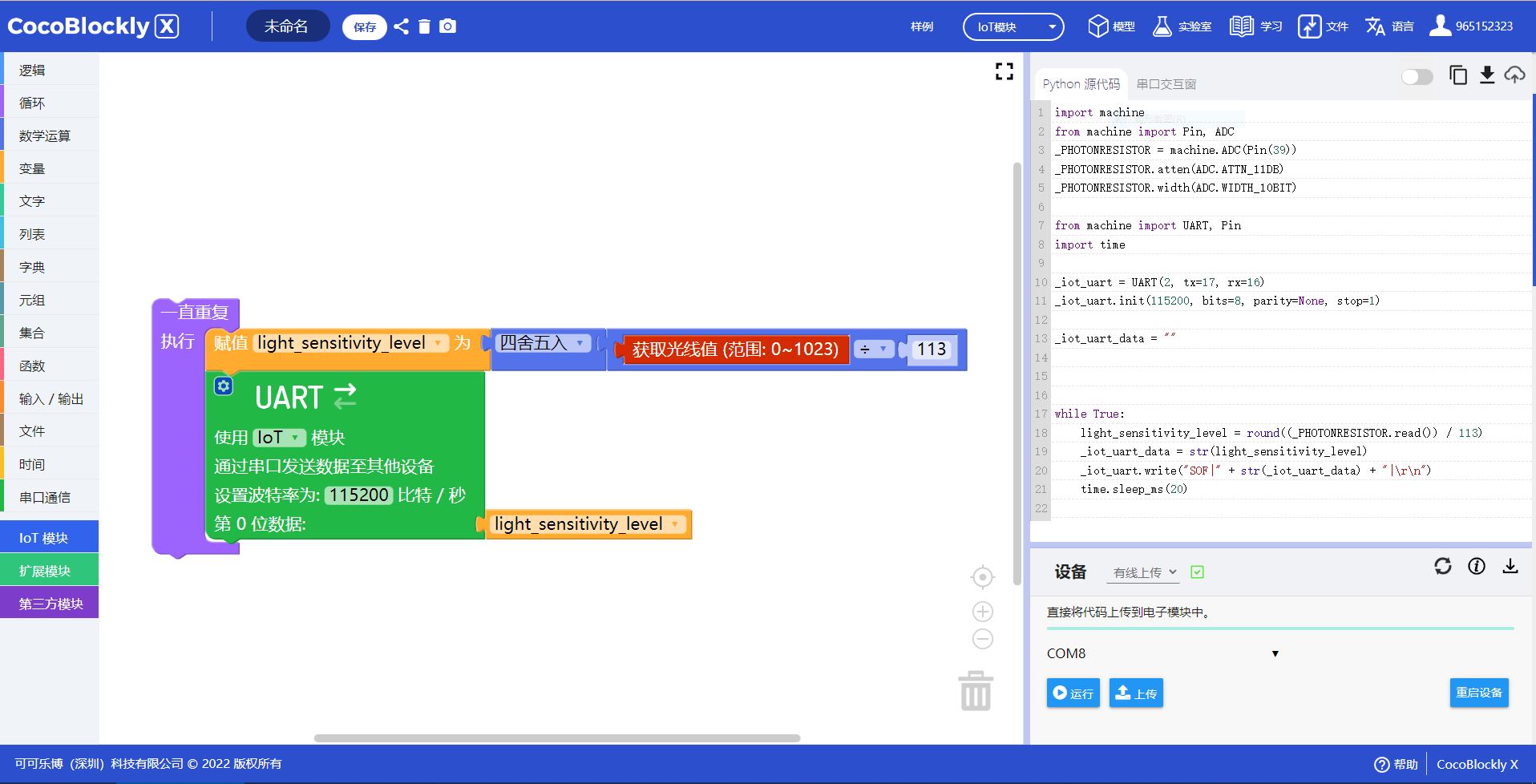Zoom in on the block workspace
The height and width of the screenshot is (784, 1536).
click(982, 612)
